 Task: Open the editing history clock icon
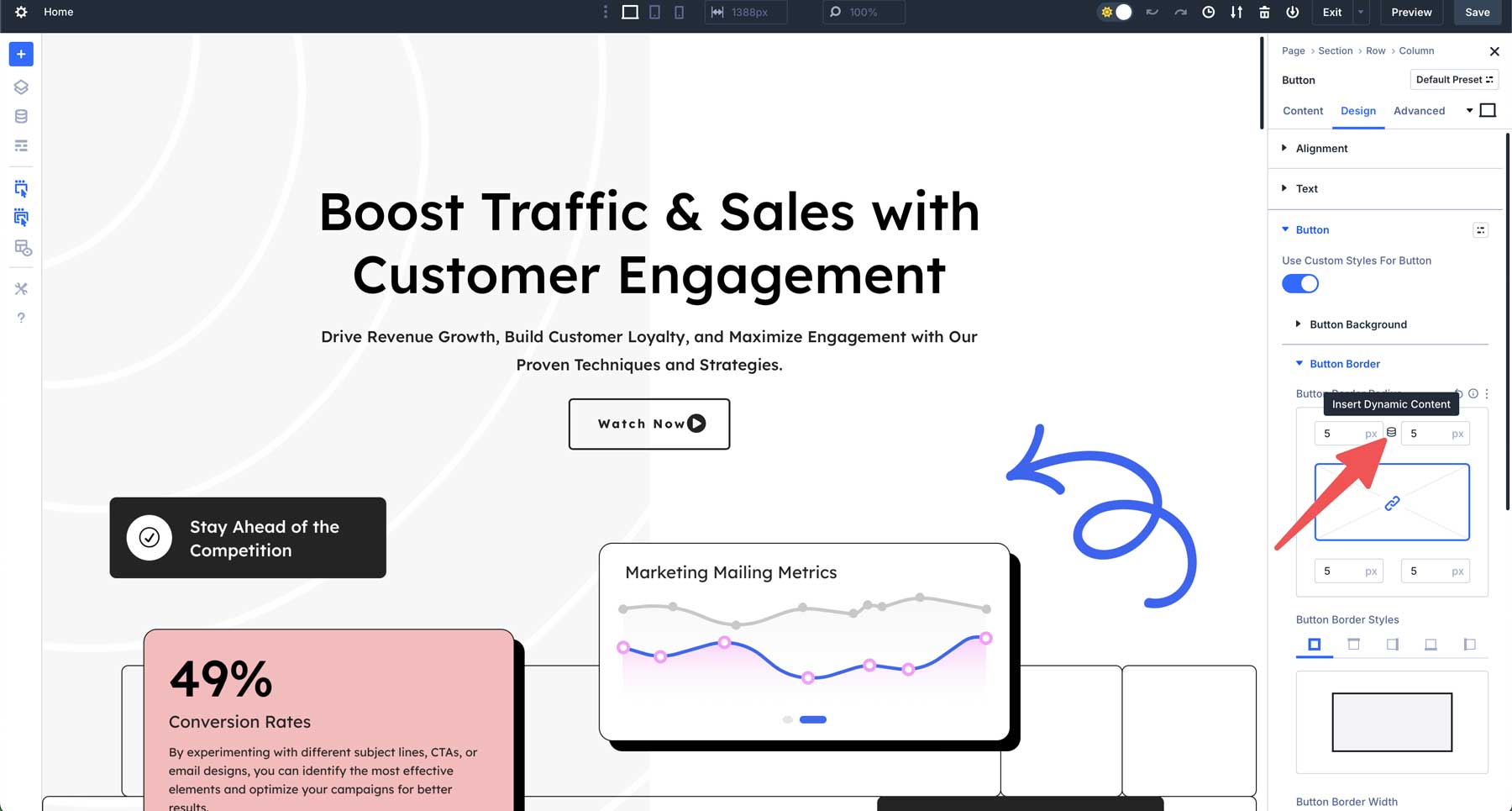pyautogui.click(x=1209, y=13)
